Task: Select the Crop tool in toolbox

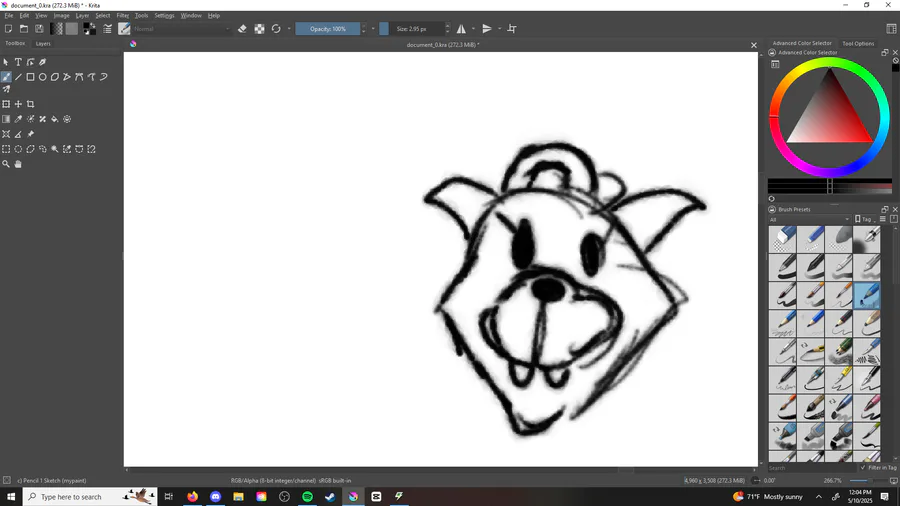Action: coord(30,104)
